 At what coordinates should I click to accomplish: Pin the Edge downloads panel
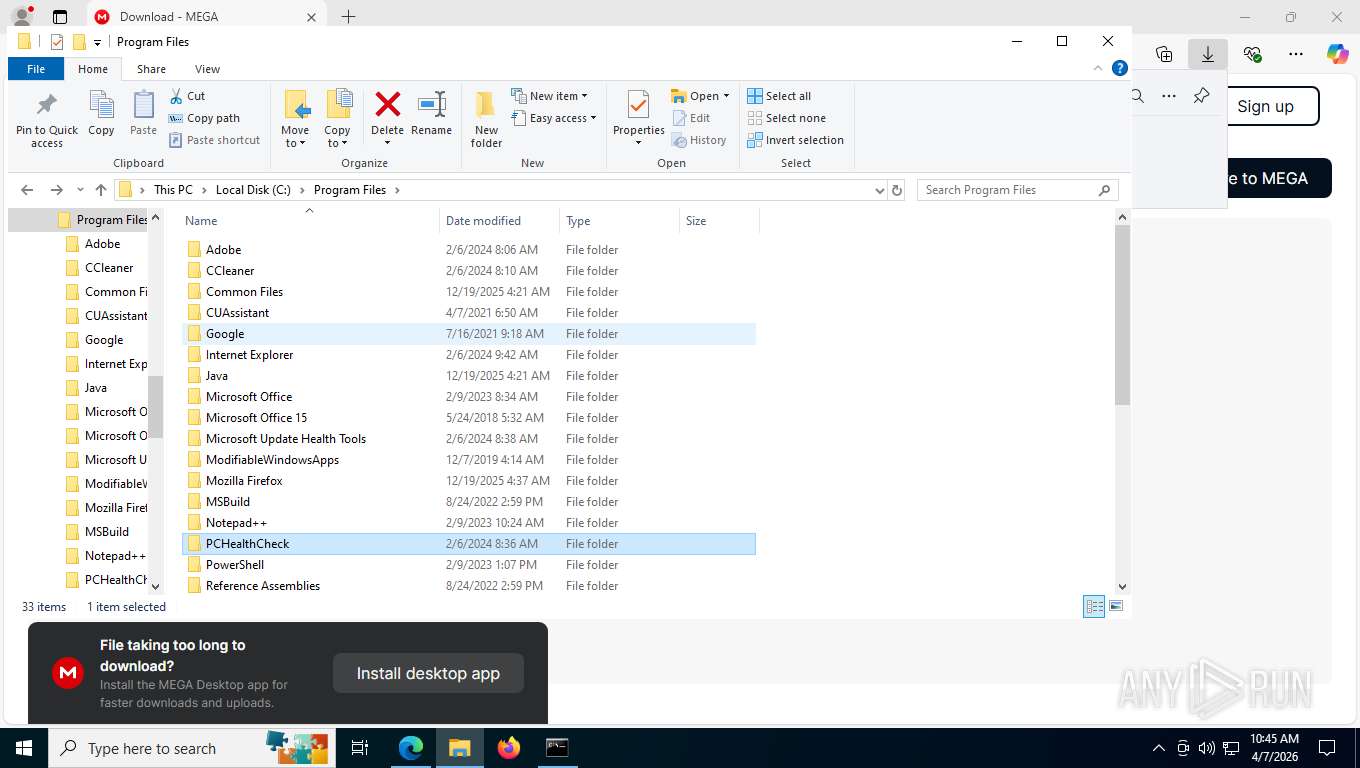(1202, 96)
